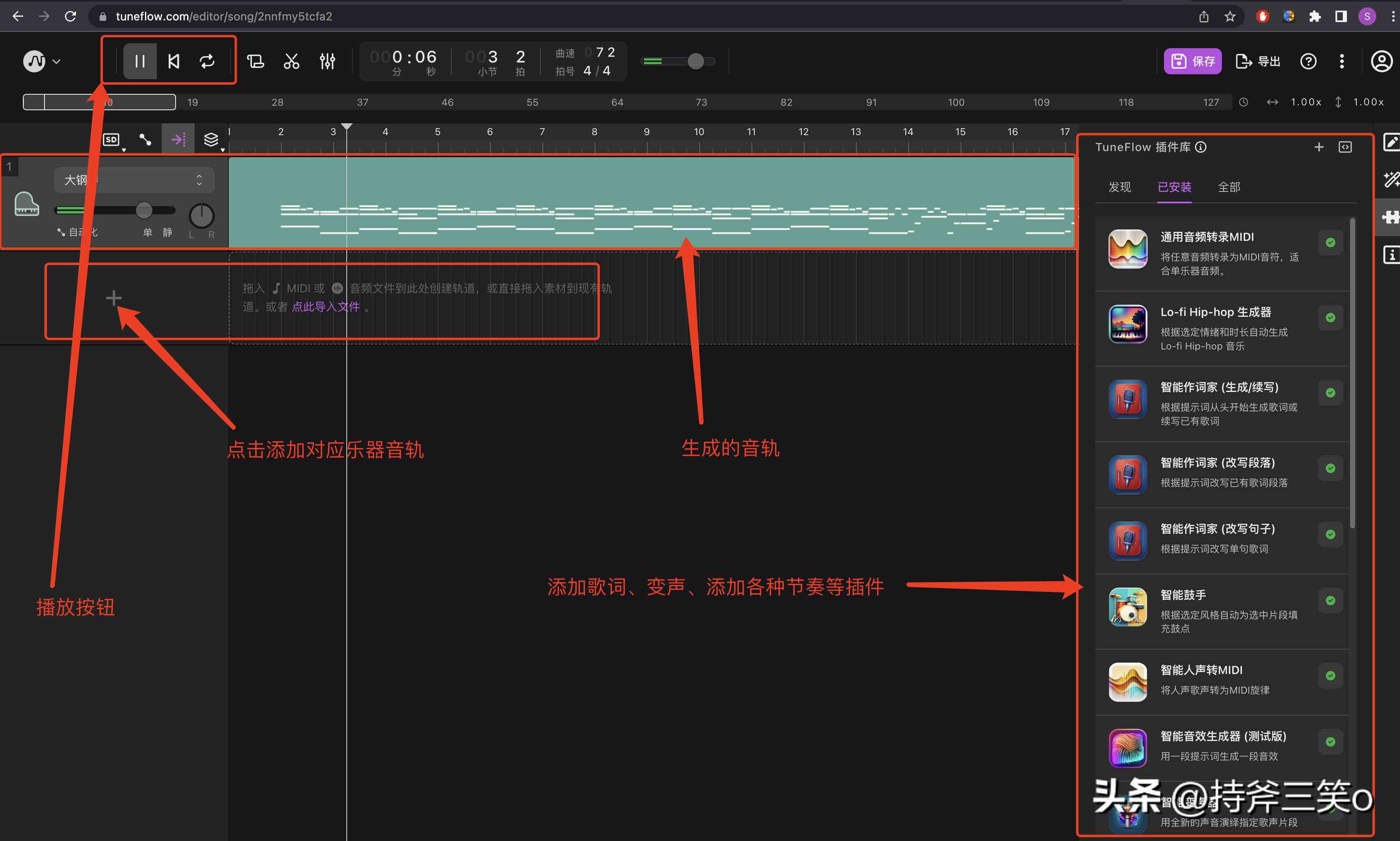Switch to the 已安装 installed tab
1400x841 pixels.
tap(1174, 187)
